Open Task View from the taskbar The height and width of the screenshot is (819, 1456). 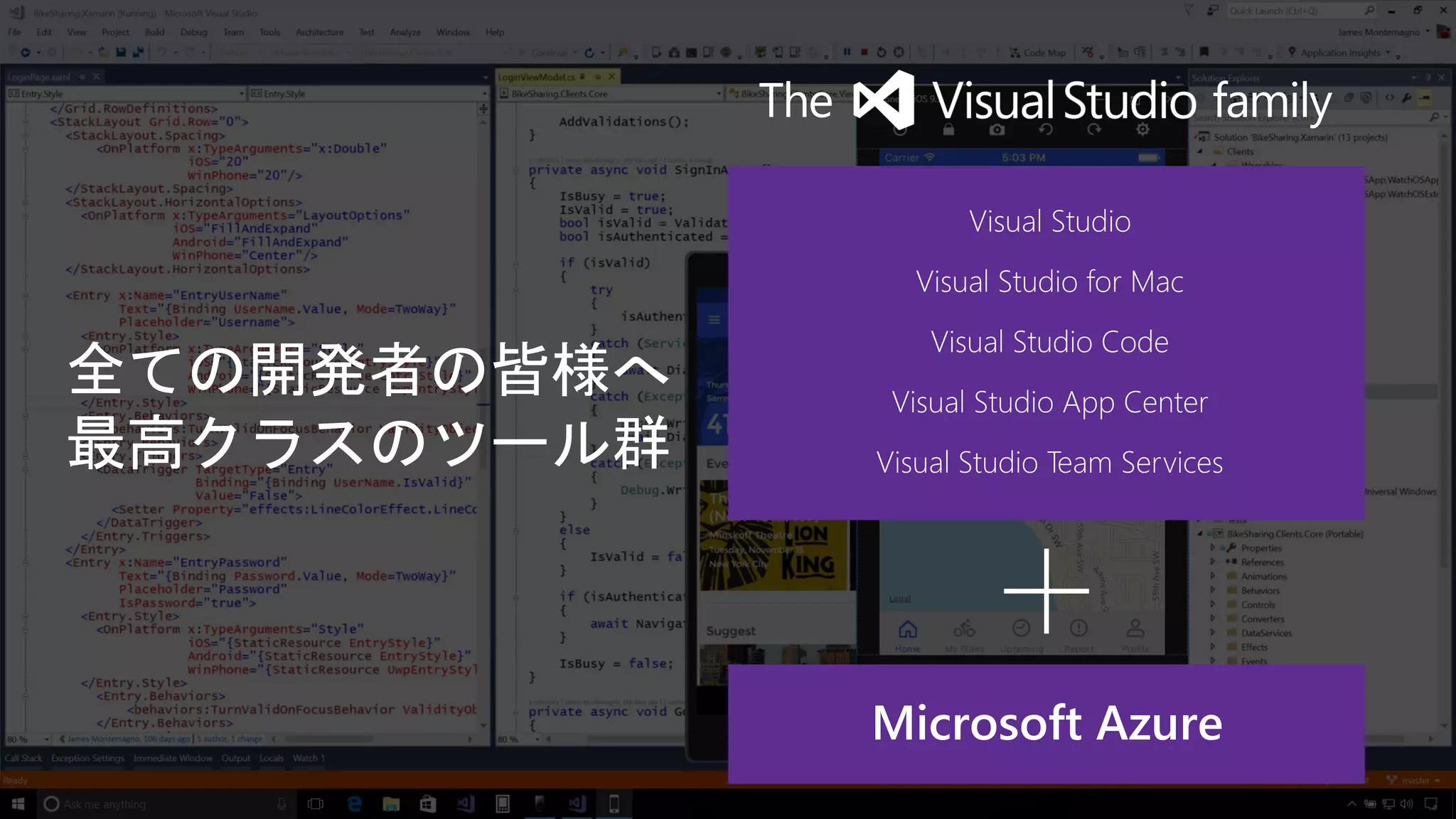coord(315,804)
